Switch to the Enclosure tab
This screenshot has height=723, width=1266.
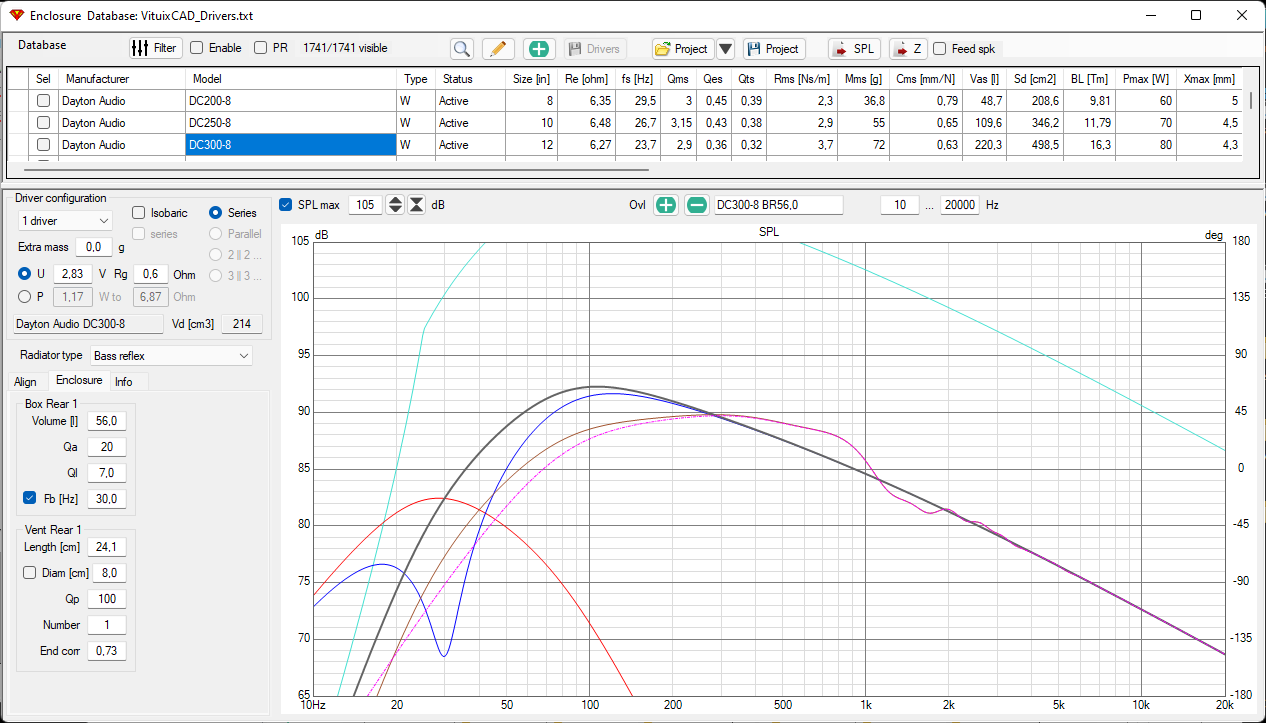(78, 380)
